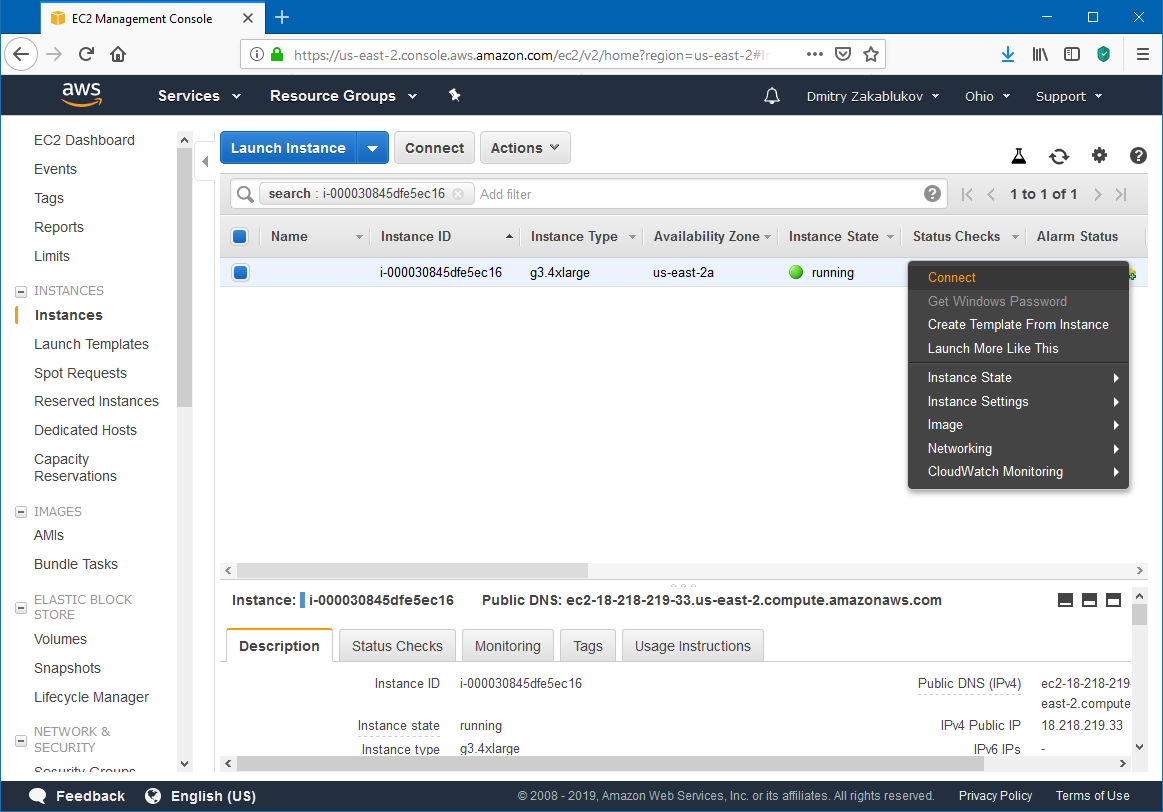Open the Privacy Policy link
Screen dimensions: 1163x812
(995, 796)
